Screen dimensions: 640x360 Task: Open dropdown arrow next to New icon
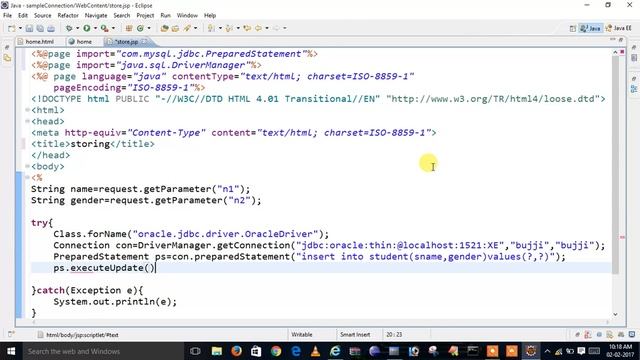(20, 28)
